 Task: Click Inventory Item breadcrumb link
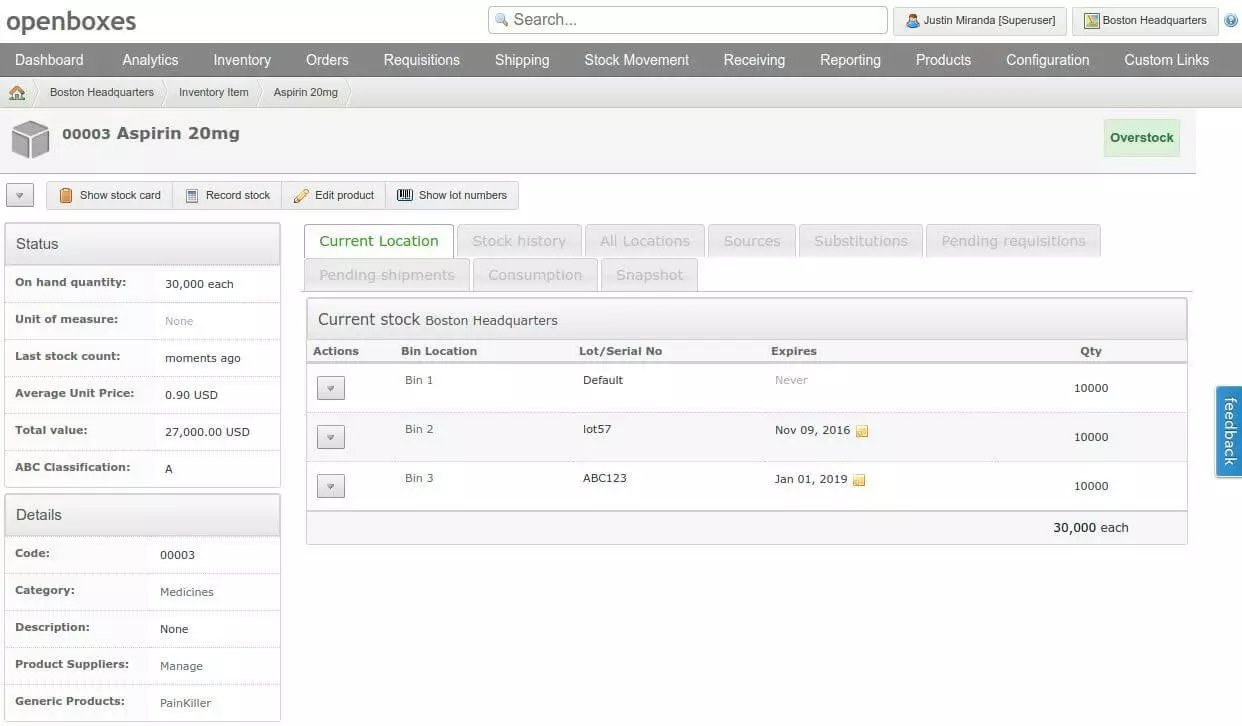pos(214,92)
